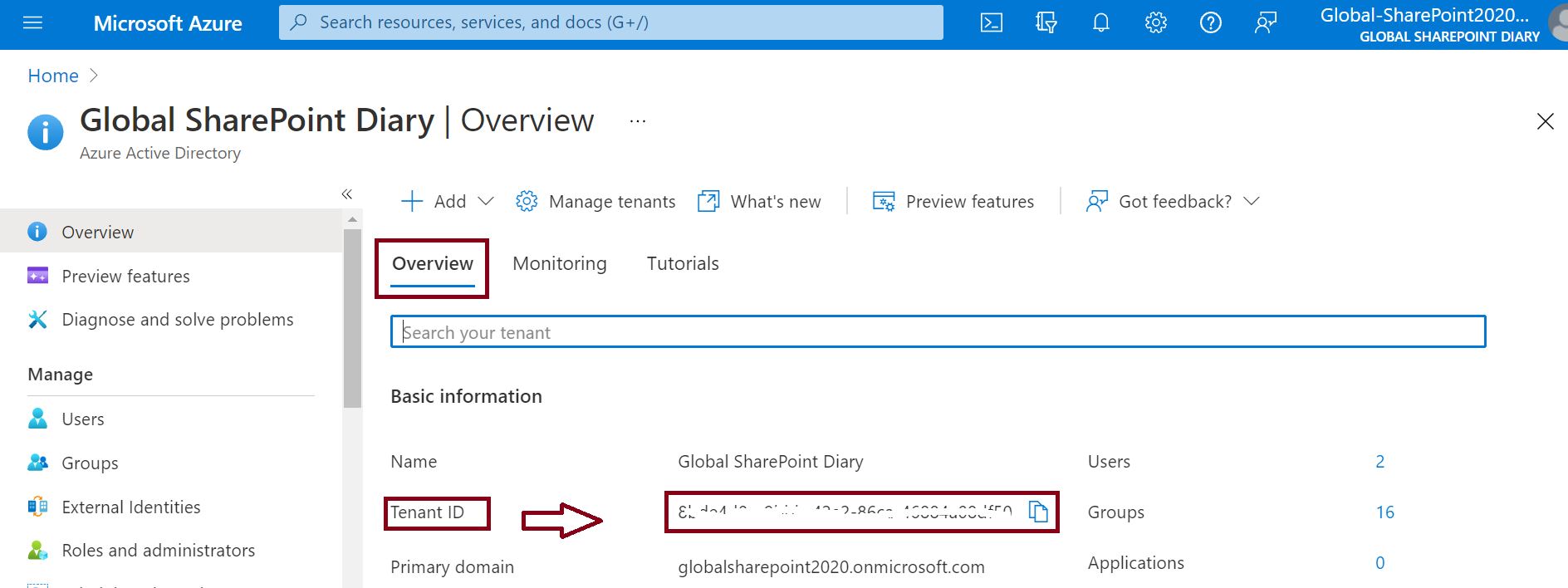Image resolution: width=1568 pixels, height=588 pixels.
Task: Open the Groups count link 16
Action: (1385, 512)
